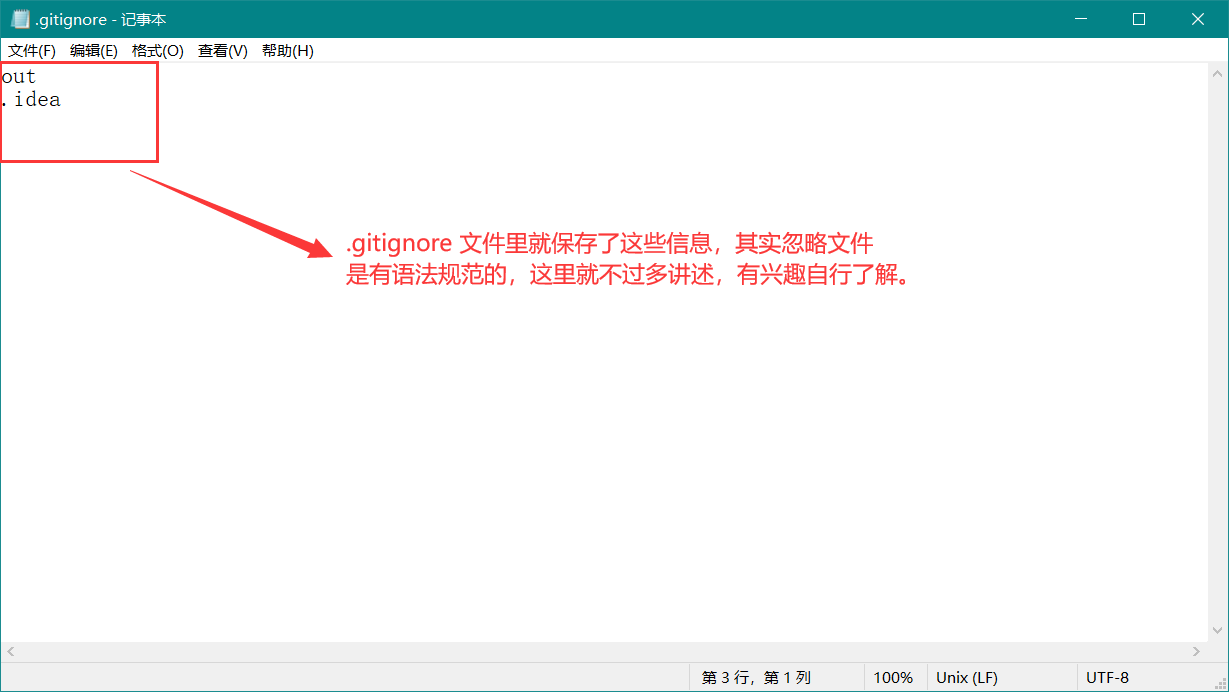Click the Notepad icon in the title bar
Screen dimensions: 1229x692
[20, 19]
